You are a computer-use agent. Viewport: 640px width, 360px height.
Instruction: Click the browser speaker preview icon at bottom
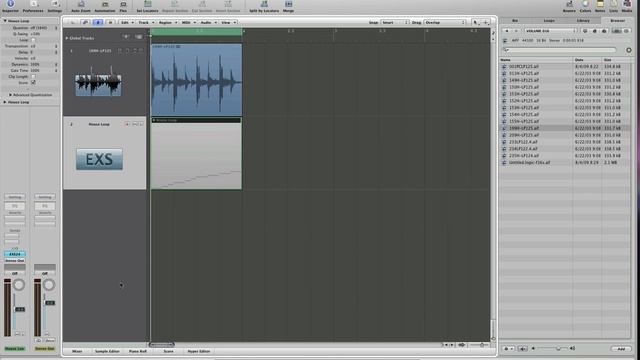tap(522, 349)
